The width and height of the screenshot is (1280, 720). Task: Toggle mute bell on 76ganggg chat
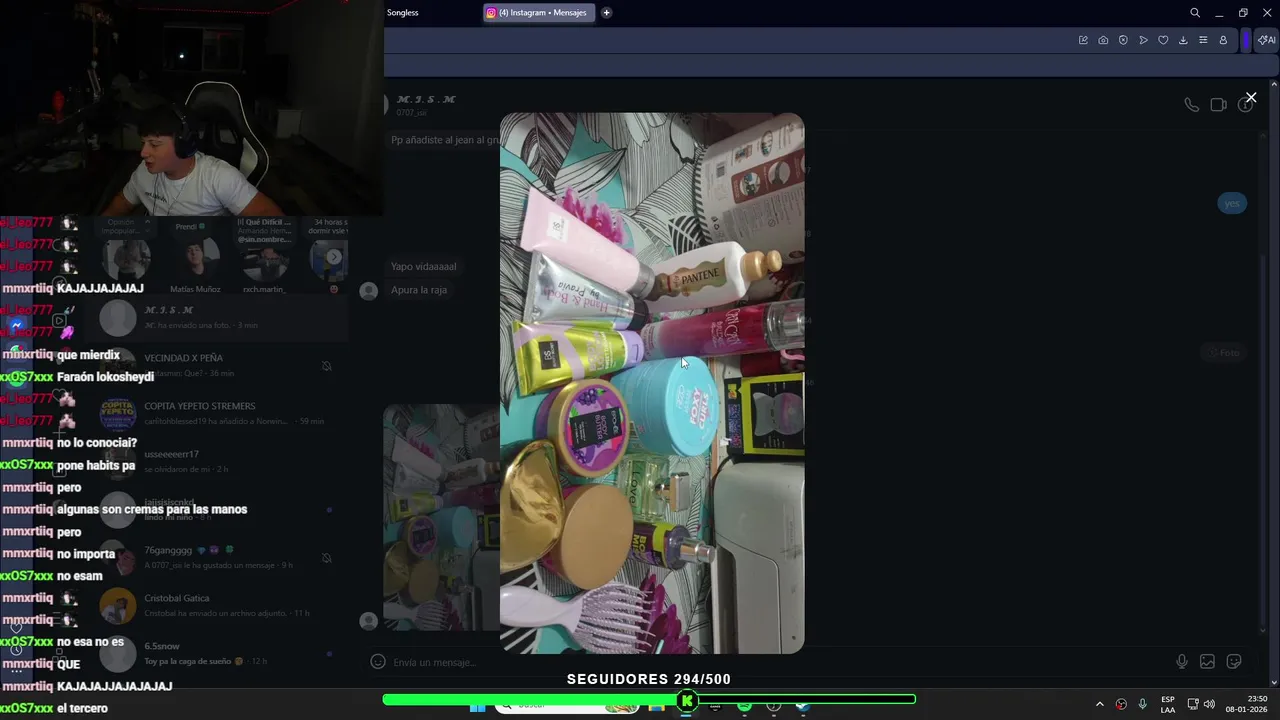tap(326, 558)
